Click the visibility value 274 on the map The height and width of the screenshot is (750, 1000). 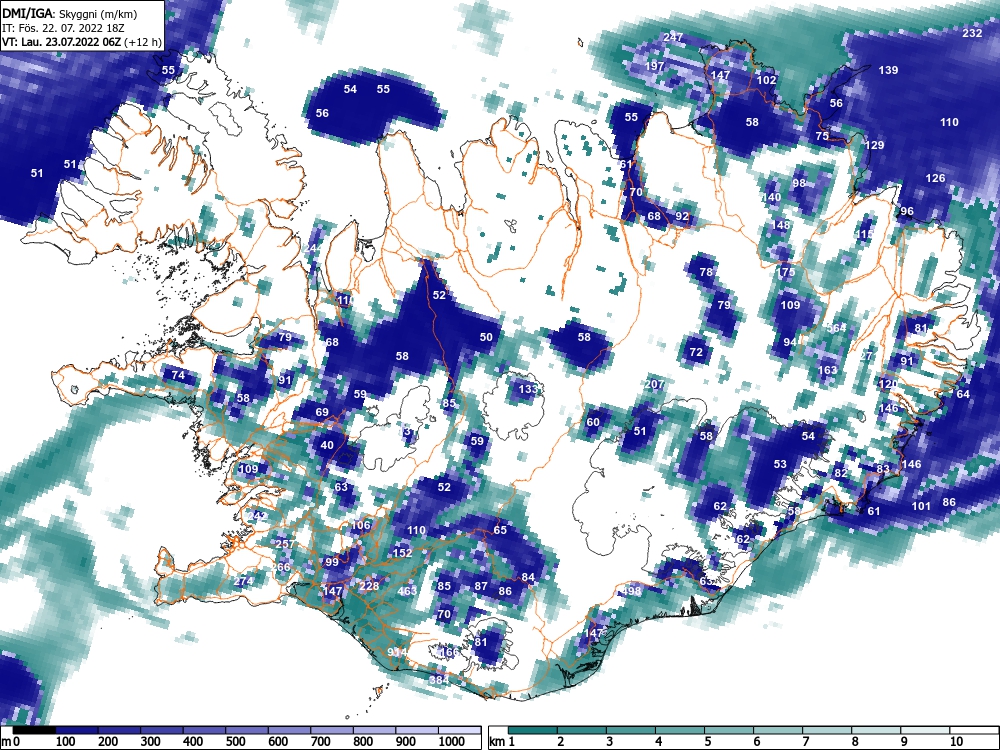(x=243, y=581)
